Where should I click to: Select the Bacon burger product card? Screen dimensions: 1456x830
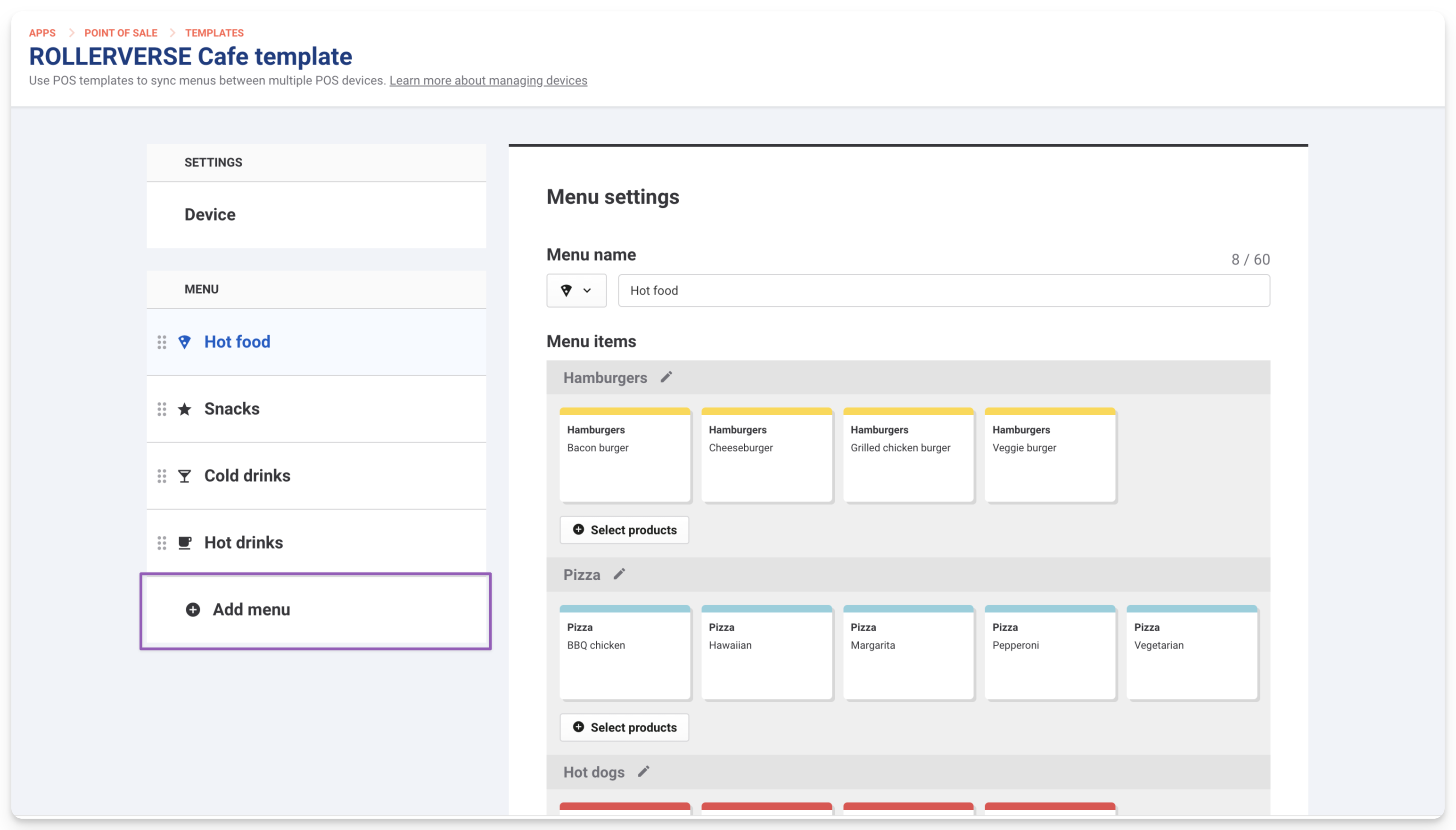pyautogui.click(x=625, y=455)
